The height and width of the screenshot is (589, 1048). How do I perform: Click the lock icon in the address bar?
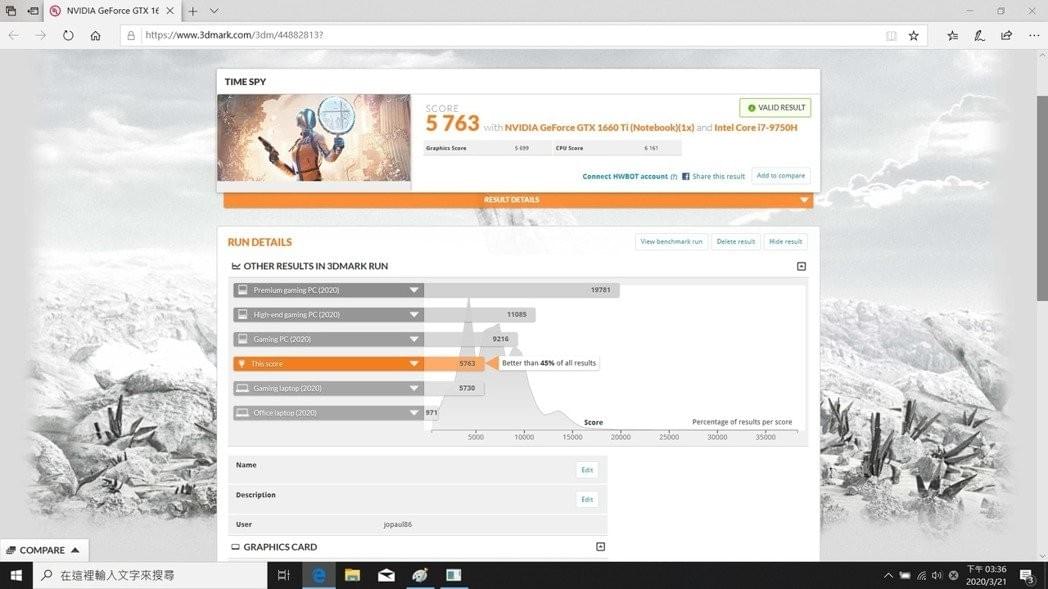click(131, 35)
